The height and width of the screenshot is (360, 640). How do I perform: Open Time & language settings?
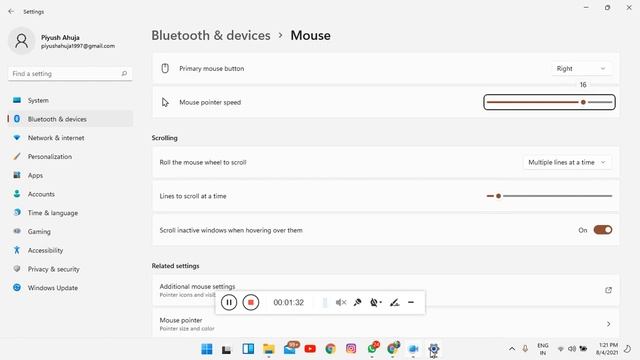point(70,213)
